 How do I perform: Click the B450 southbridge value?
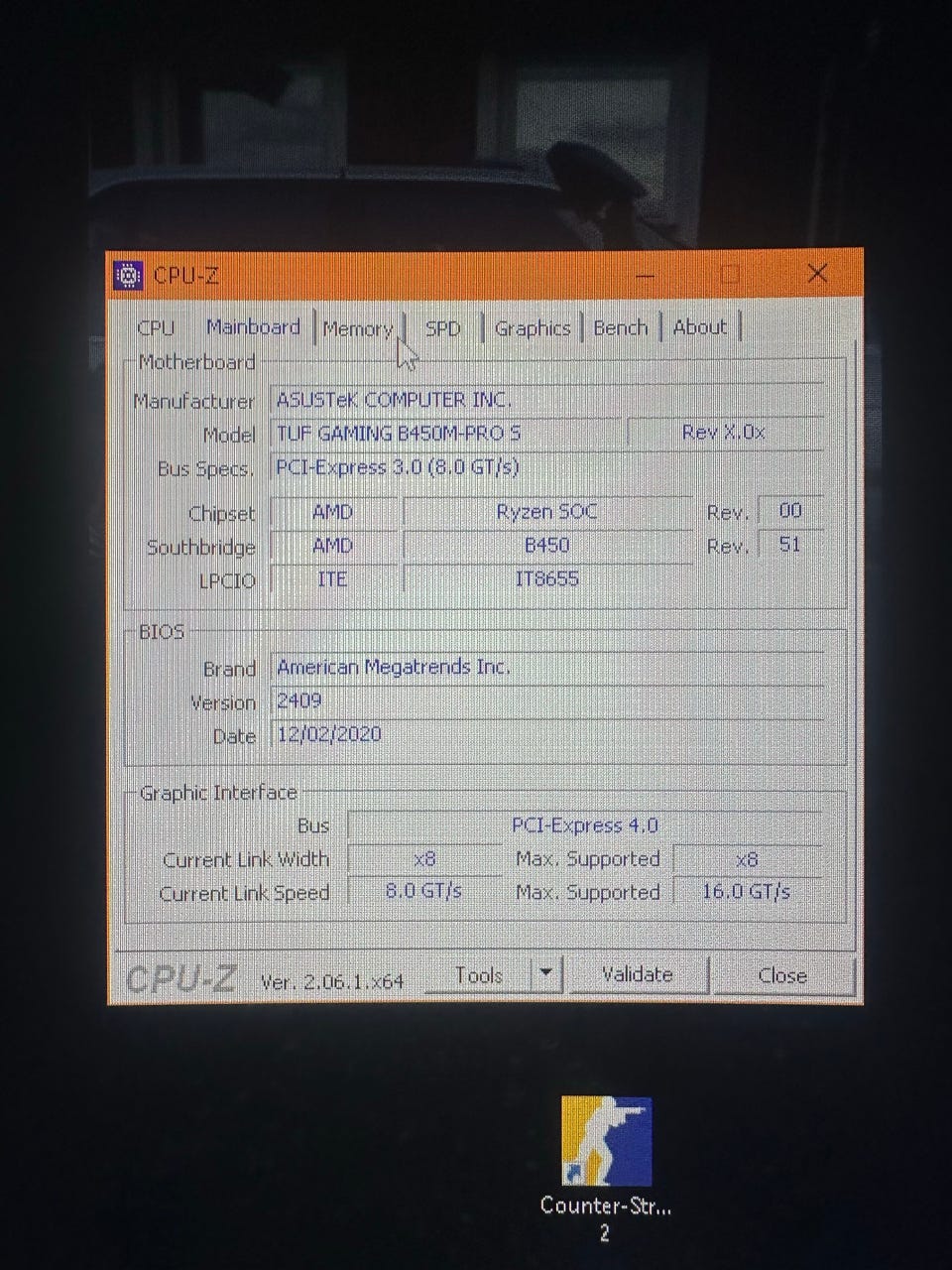pyautogui.click(x=547, y=546)
